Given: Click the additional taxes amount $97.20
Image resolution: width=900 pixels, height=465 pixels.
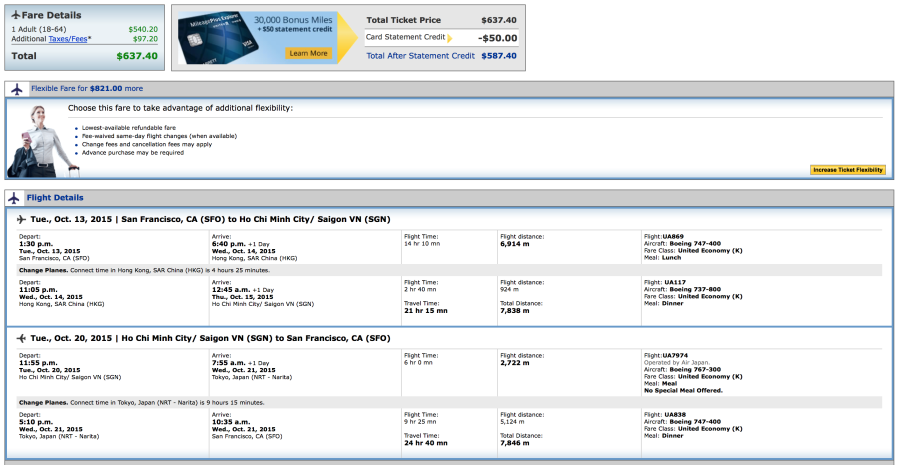Looking at the screenshot, I should point(145,38).
